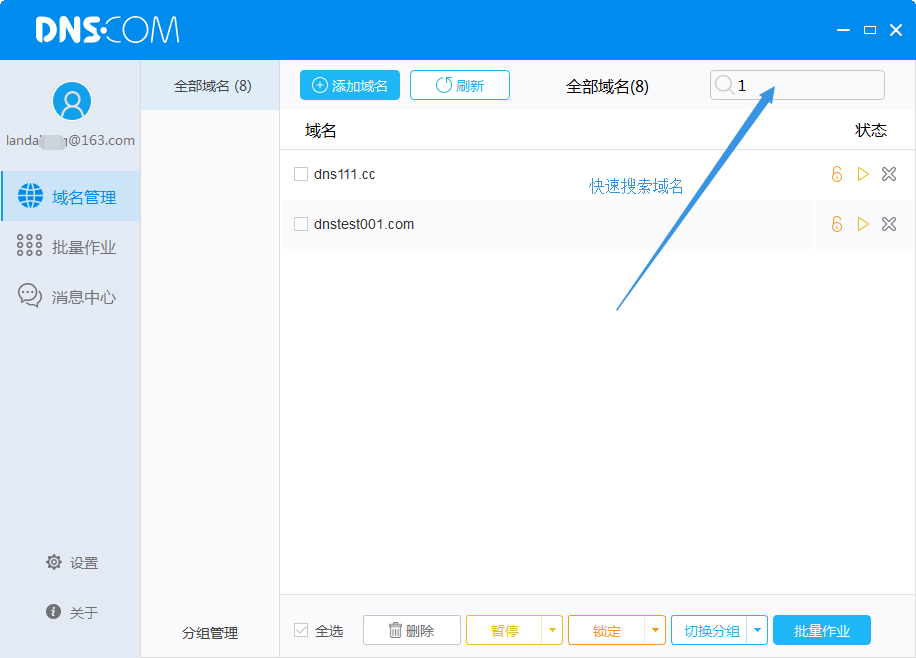Toggle the 全选 select-all checkbox

301,630
